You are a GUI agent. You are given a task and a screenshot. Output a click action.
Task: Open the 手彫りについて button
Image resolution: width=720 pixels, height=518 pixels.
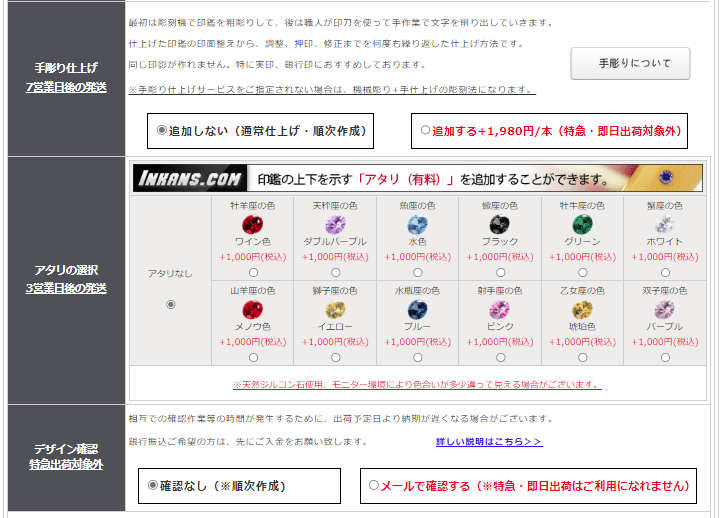[630, 63]
